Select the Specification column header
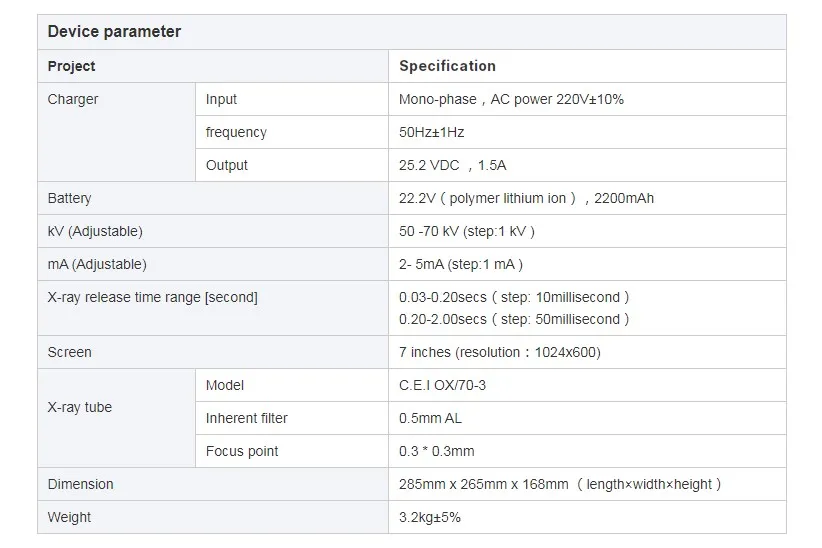Viewport: 822px width, 548px height. tap(447, 66)
